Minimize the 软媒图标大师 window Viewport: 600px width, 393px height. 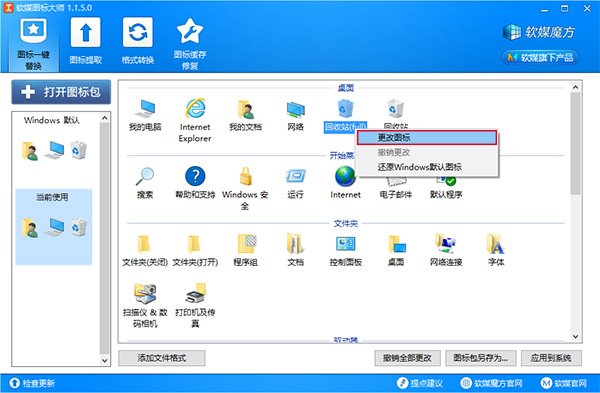pos(545,9)
